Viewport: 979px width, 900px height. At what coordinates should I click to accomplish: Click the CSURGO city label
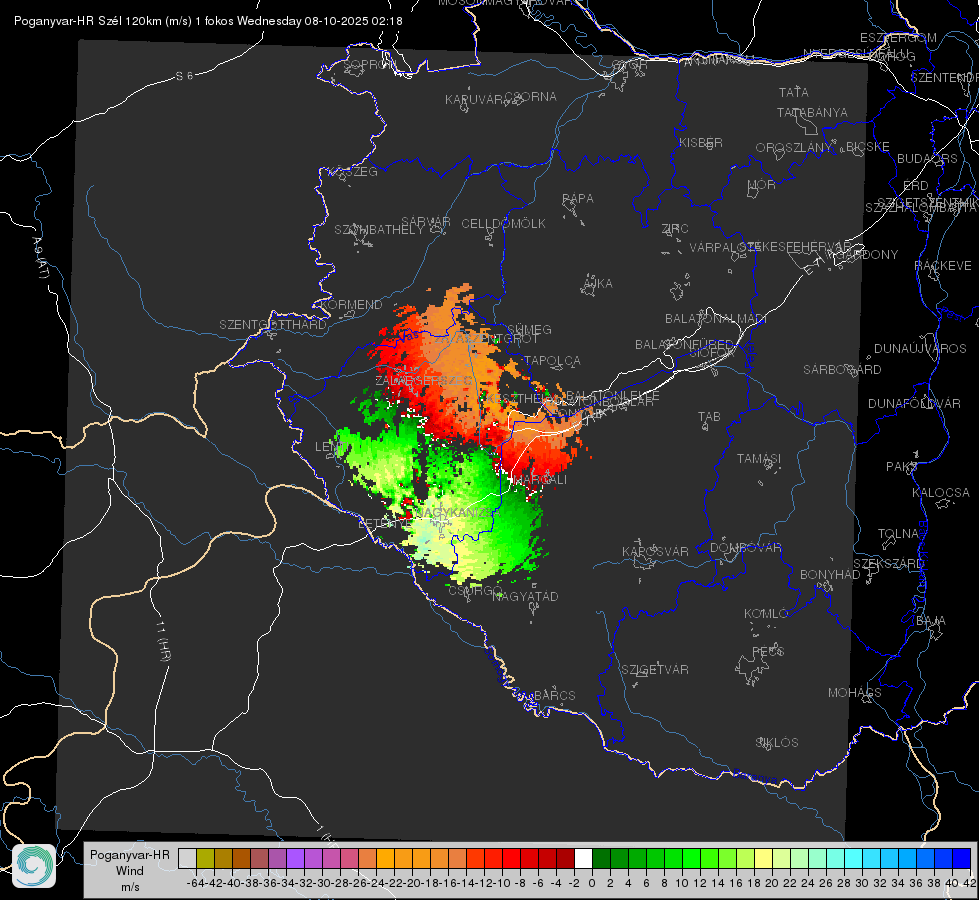475,590
